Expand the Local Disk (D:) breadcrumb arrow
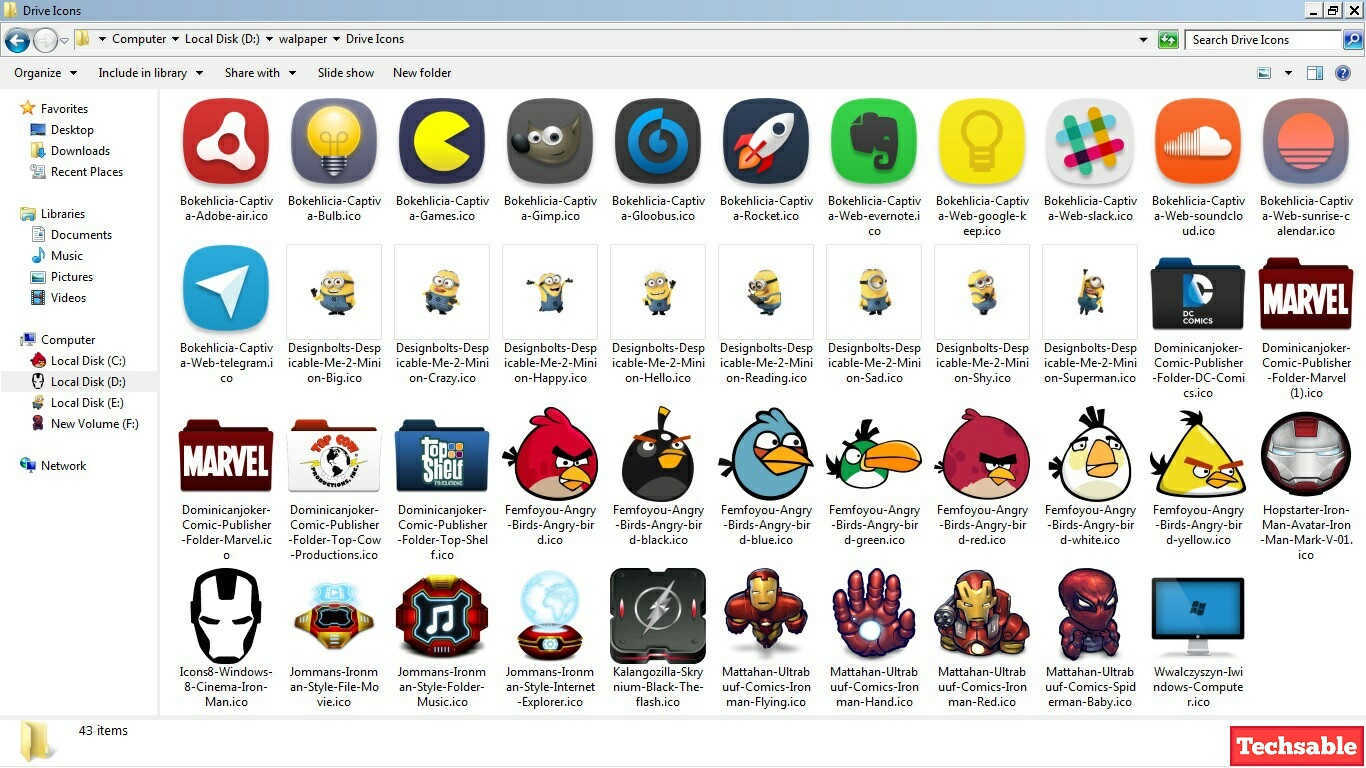Viewport: 1366px width, 768px height. (x=268, y=40)
